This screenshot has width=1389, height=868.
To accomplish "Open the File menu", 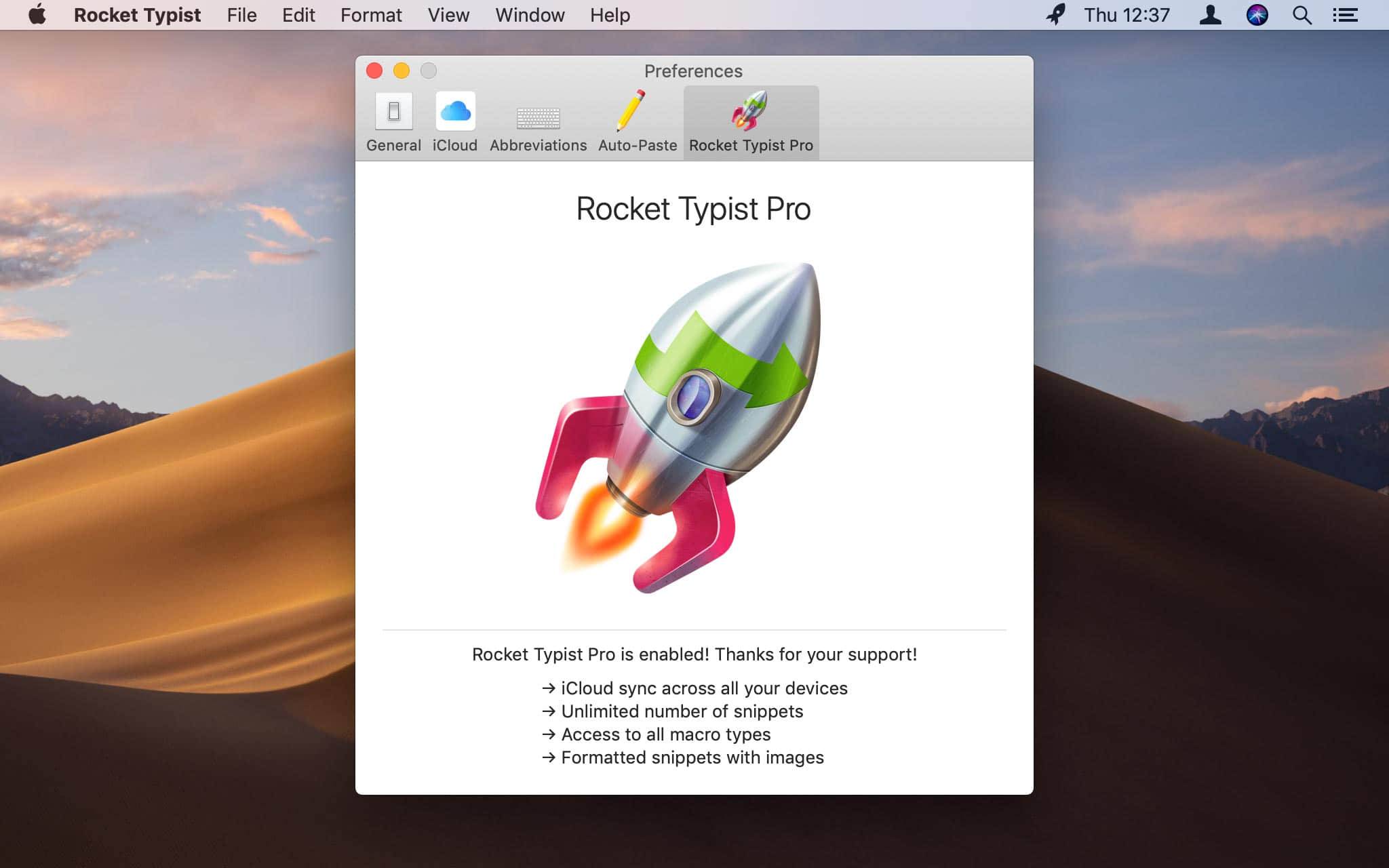I will (x=241, y=15).
